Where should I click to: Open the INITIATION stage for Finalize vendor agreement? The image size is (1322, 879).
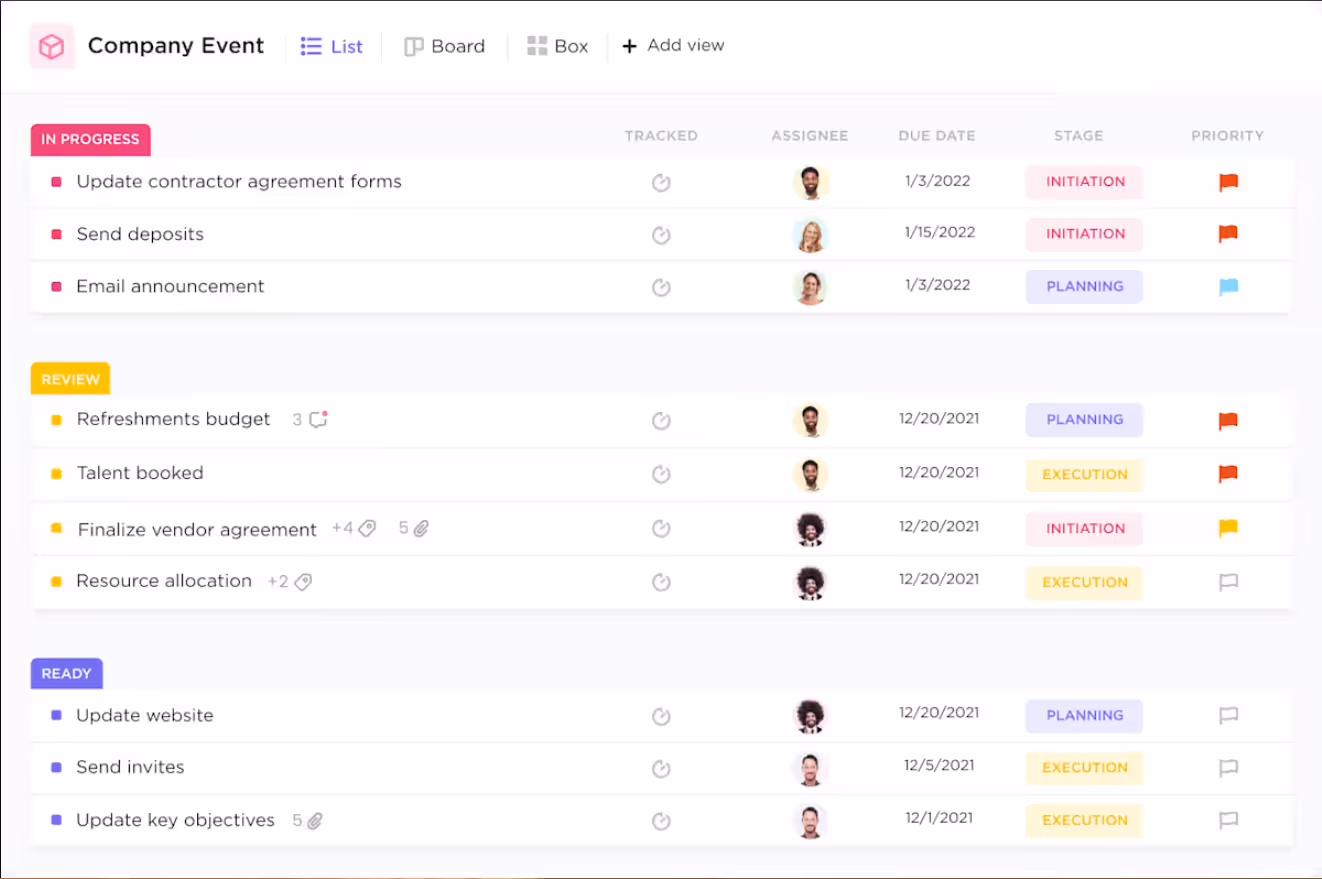[1084, 528]
